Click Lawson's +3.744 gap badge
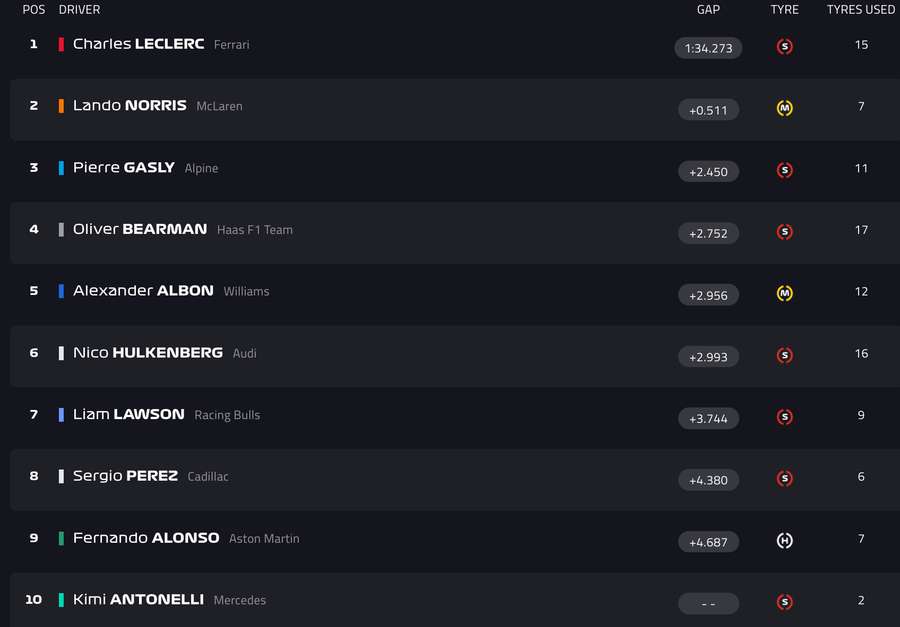 pyautogui.click(x=708, y=418)
